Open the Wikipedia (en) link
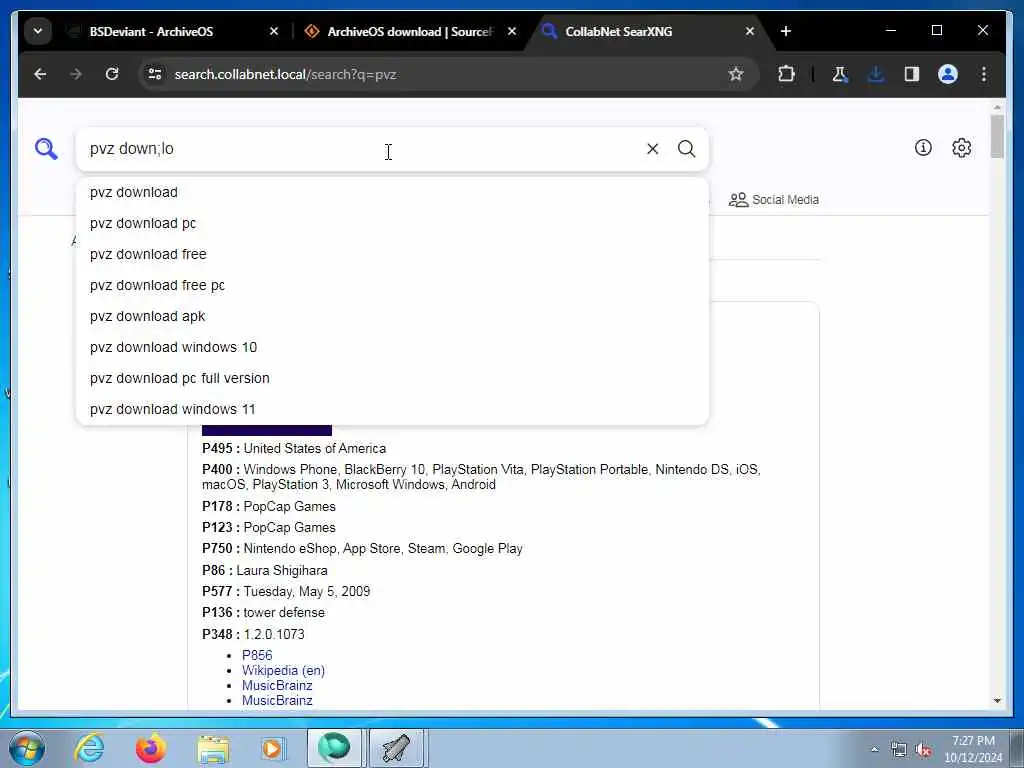1024x768 pixels. (283, 670)
